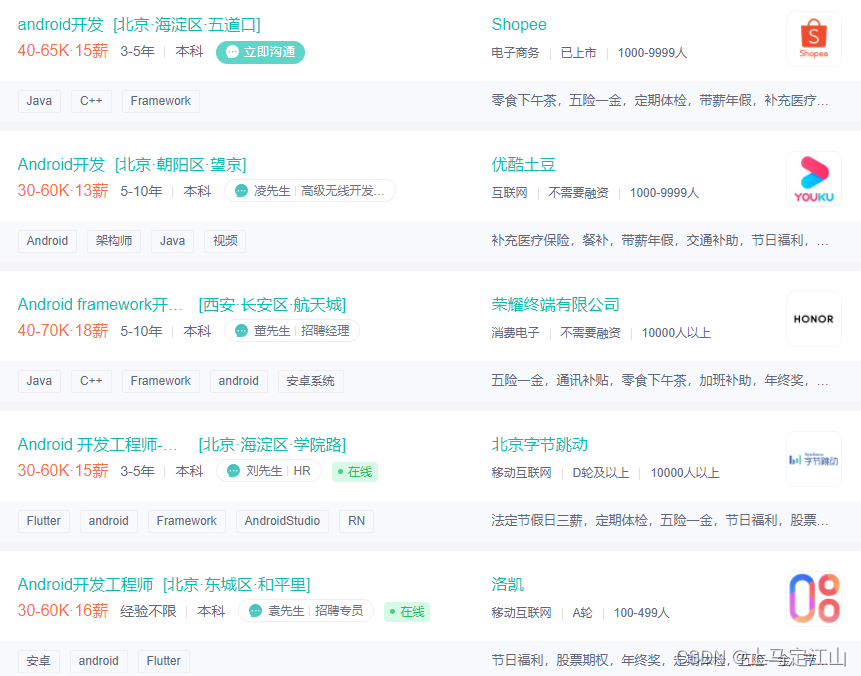Click the Shopee company logo

[814, 39]
